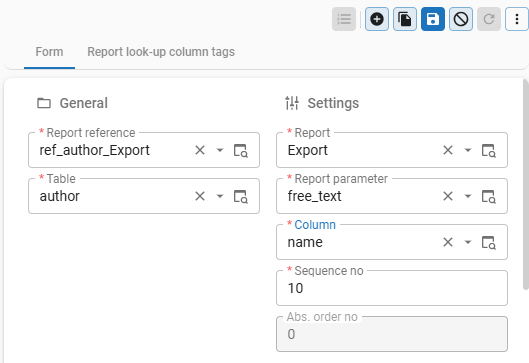Click the General section heading
The image size is (529, 363).
84,103
